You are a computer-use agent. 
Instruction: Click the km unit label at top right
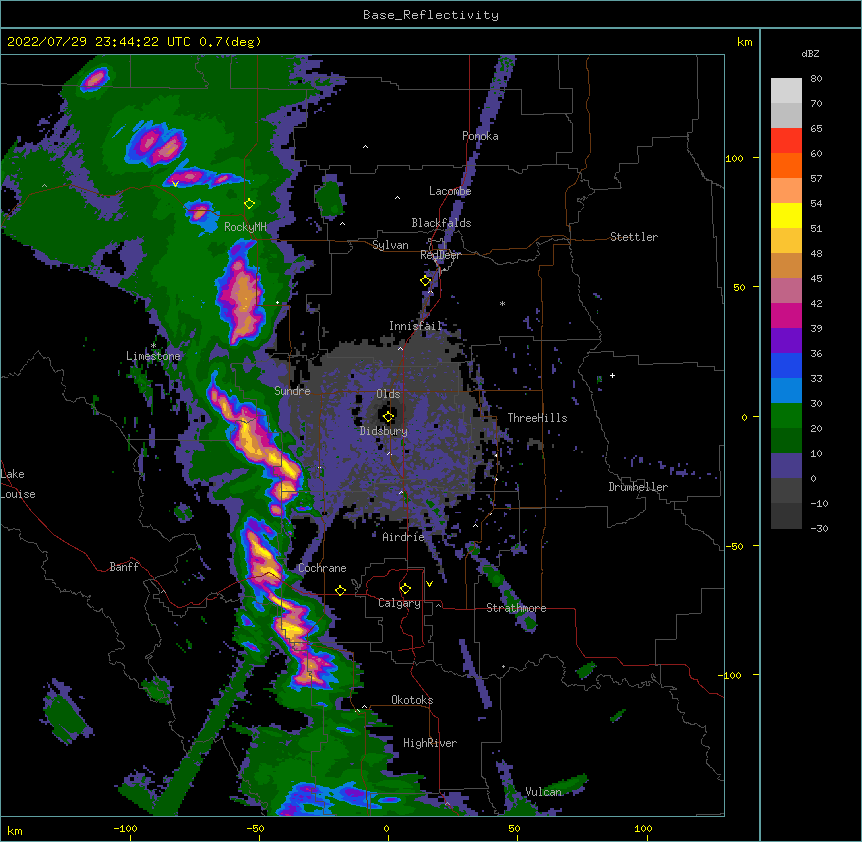745,42
